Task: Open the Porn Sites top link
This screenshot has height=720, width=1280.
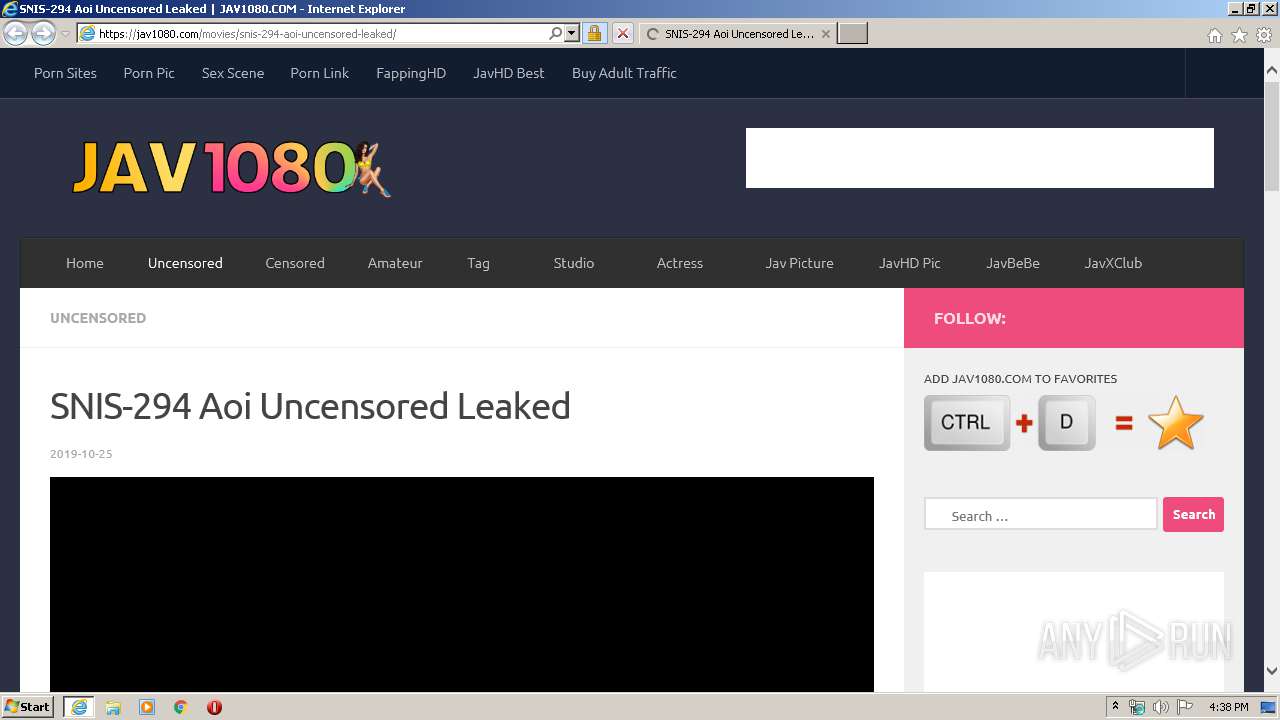Action: coord(65,73)
